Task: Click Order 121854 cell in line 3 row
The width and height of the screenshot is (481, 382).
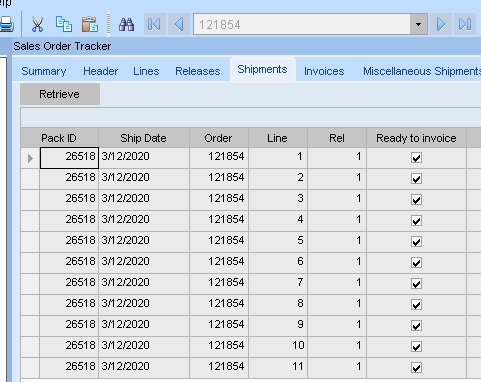Action: [x=219, y=200]
